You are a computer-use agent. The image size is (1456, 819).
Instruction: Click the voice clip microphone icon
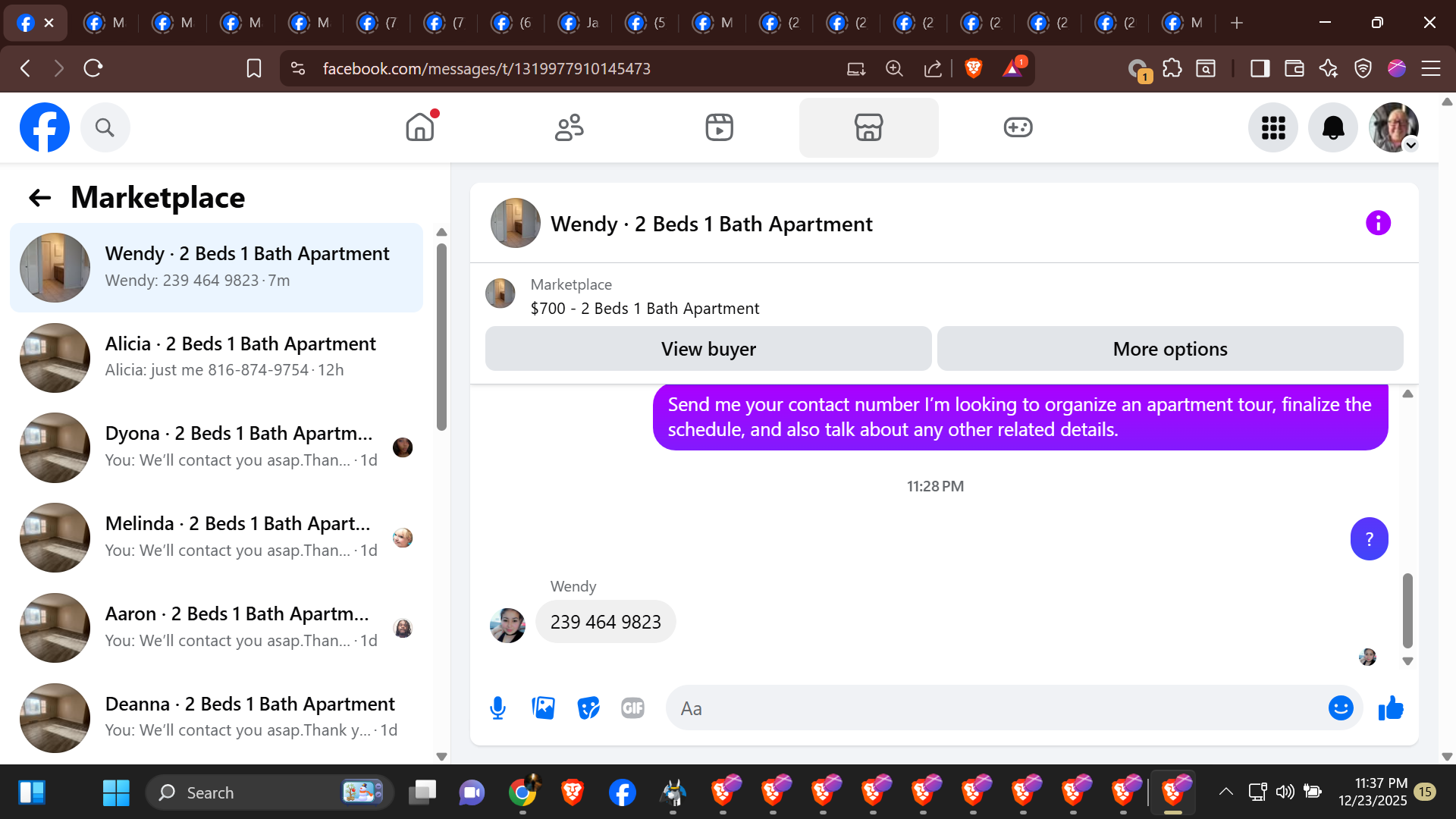click(497, 708)
